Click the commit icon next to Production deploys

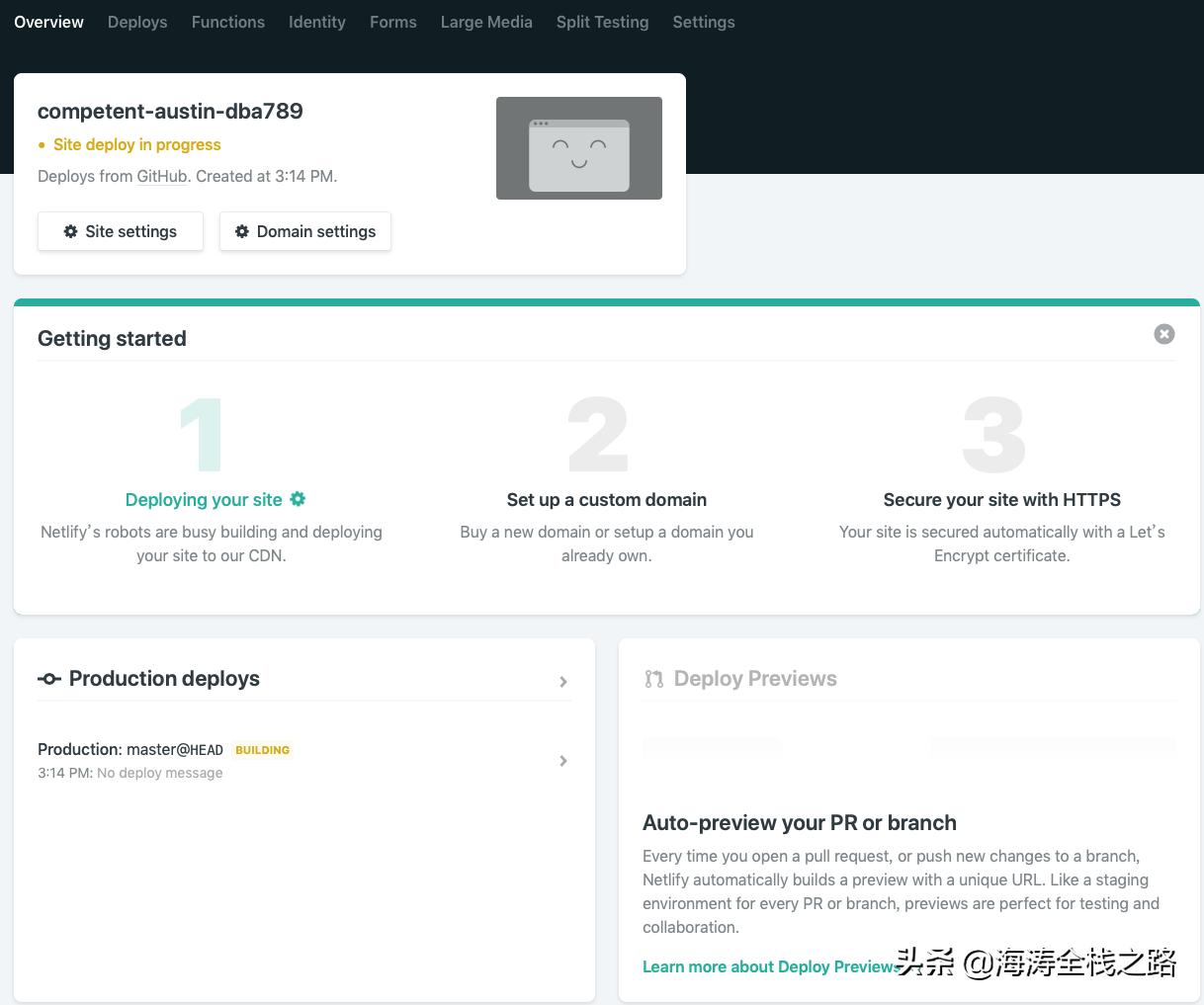click(49, 679)
